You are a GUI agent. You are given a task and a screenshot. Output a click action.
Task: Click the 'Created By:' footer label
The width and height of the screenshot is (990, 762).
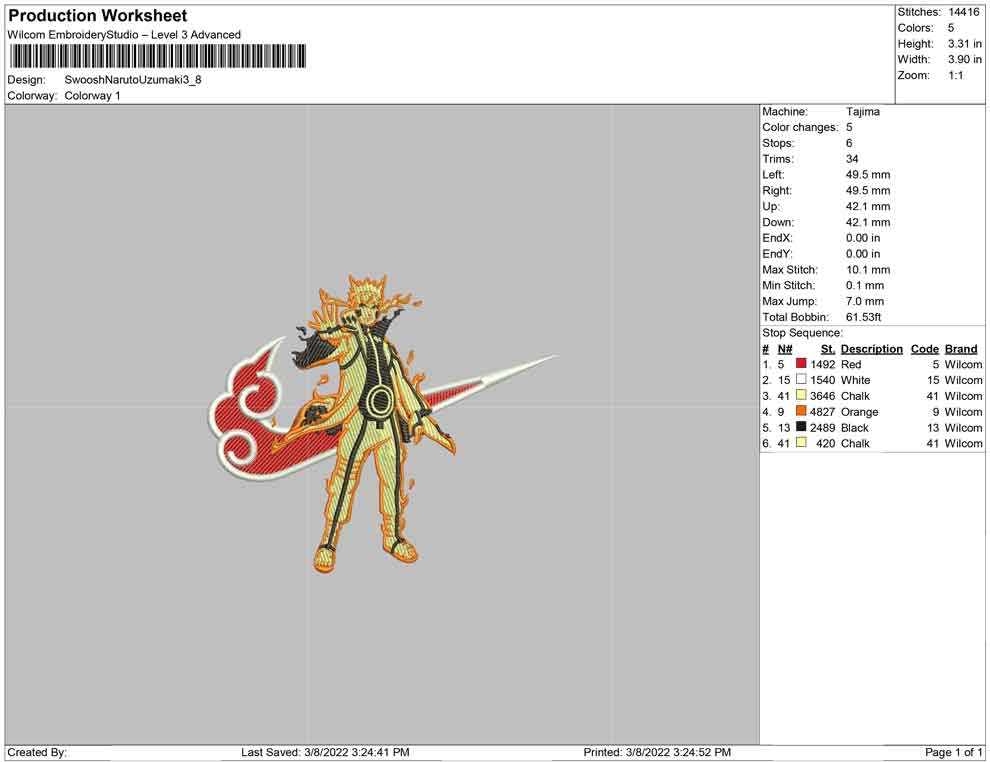coord(37,752)
